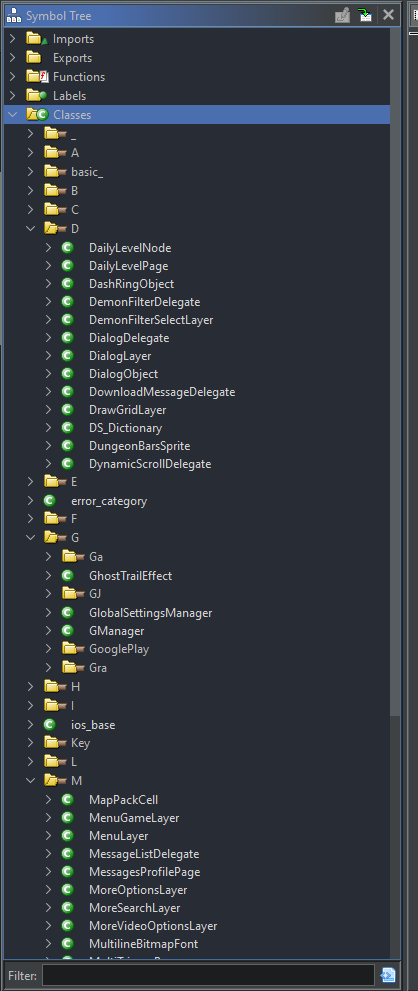Close the Symbol Tree panel
The image size is (418, 991).
coord(388,15)
